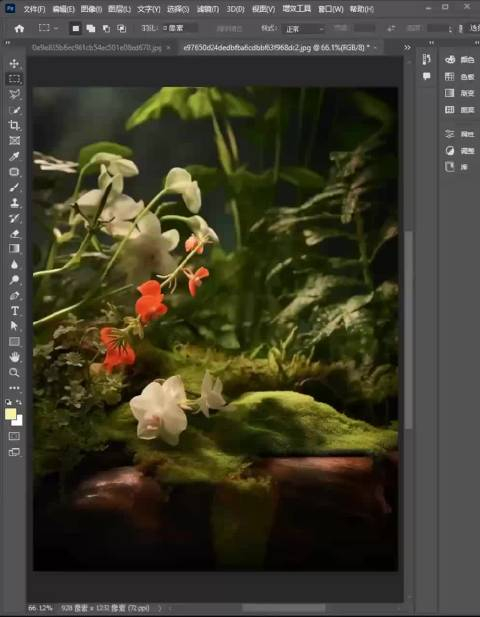Open the foreground color swatch

click(11, 414)
